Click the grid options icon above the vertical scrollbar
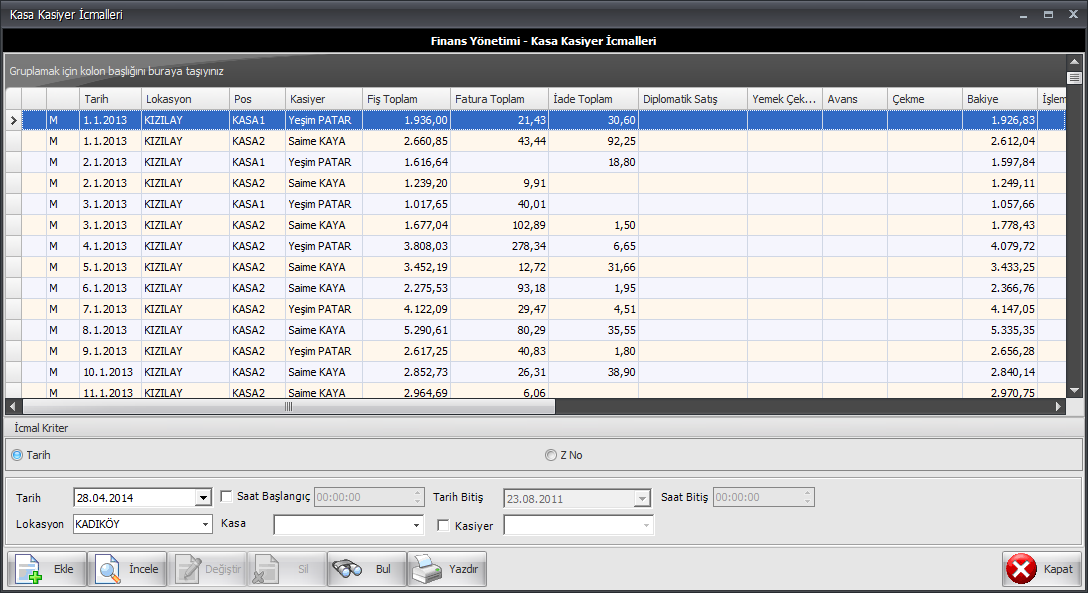 point(1074,77)
